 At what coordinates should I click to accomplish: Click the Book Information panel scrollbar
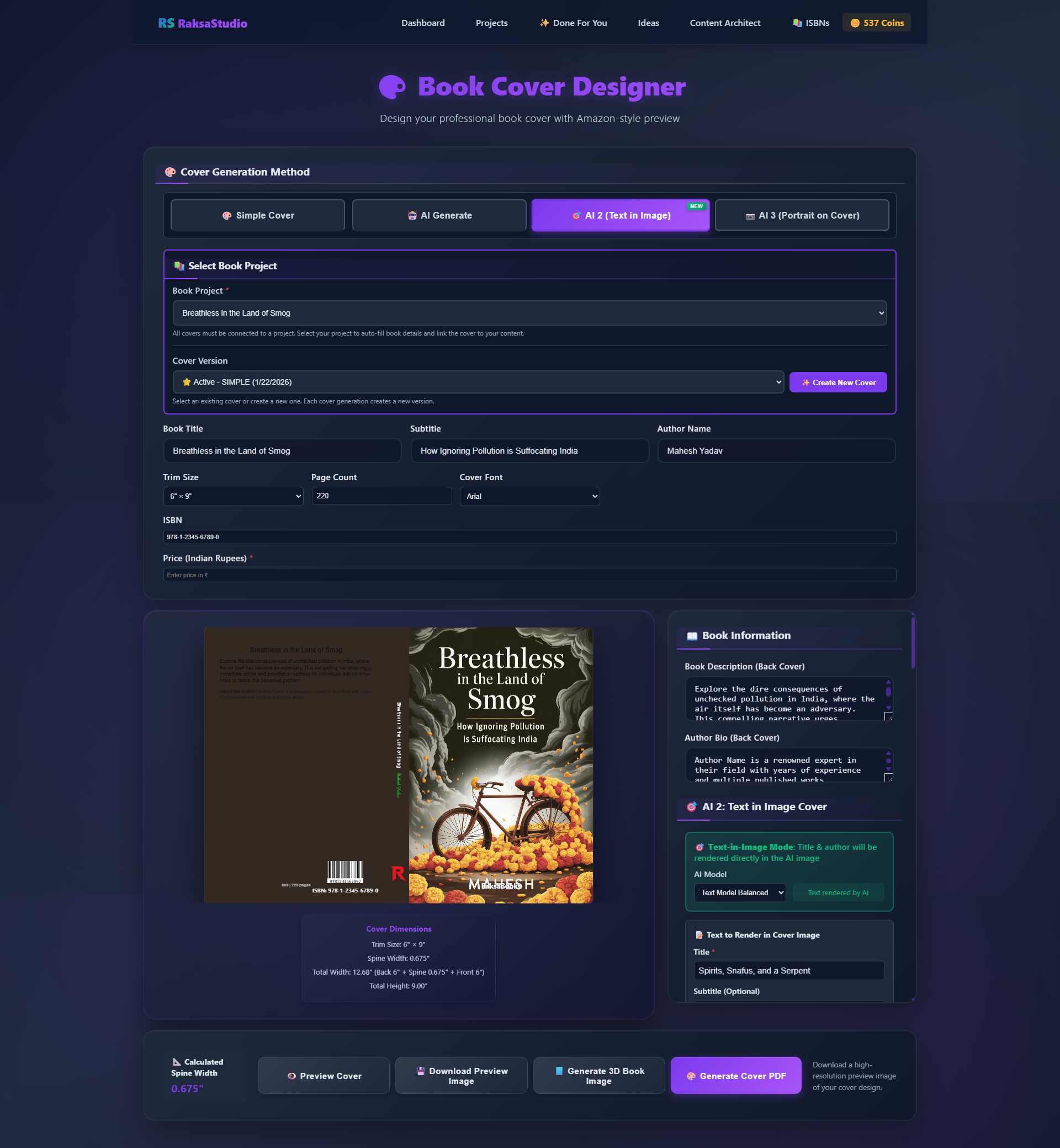912,642
